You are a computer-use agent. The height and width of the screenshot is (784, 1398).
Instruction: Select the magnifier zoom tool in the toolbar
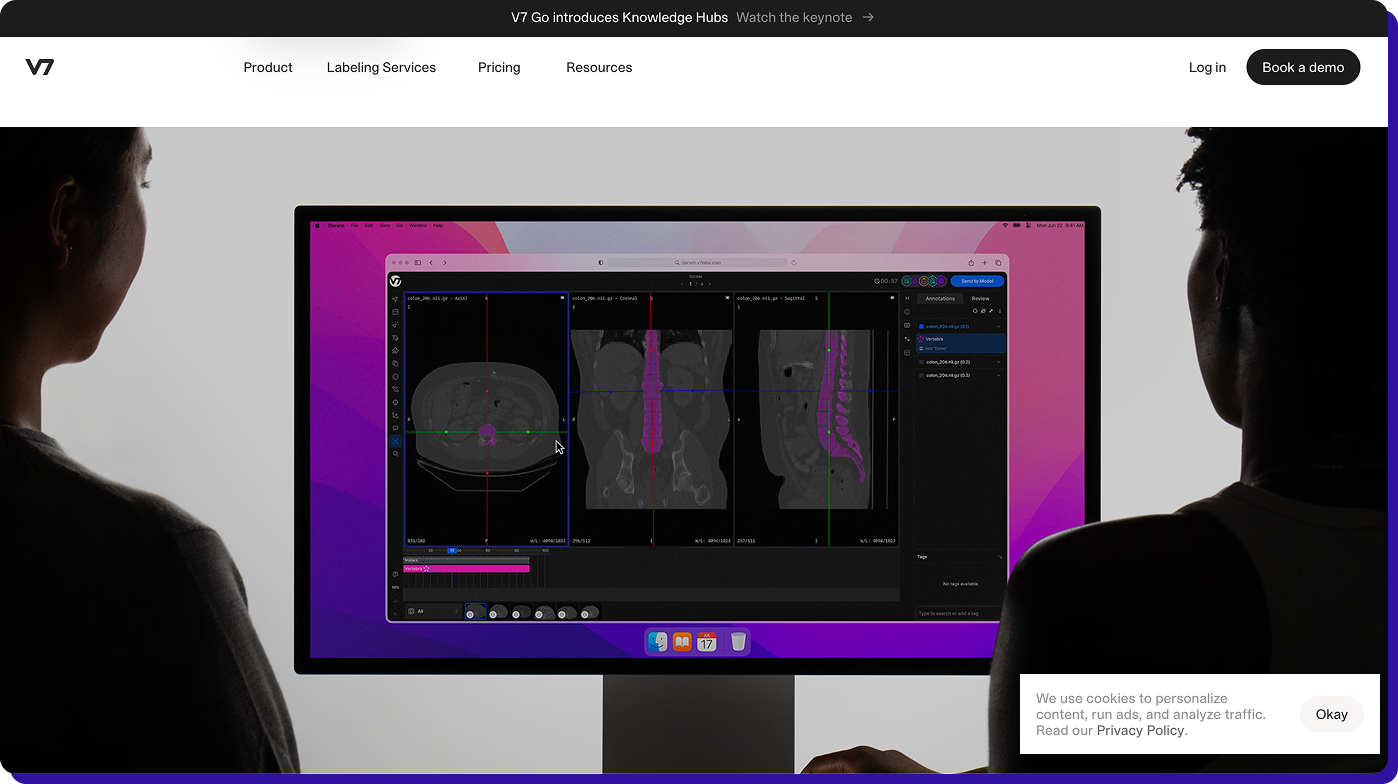(396, 454)
